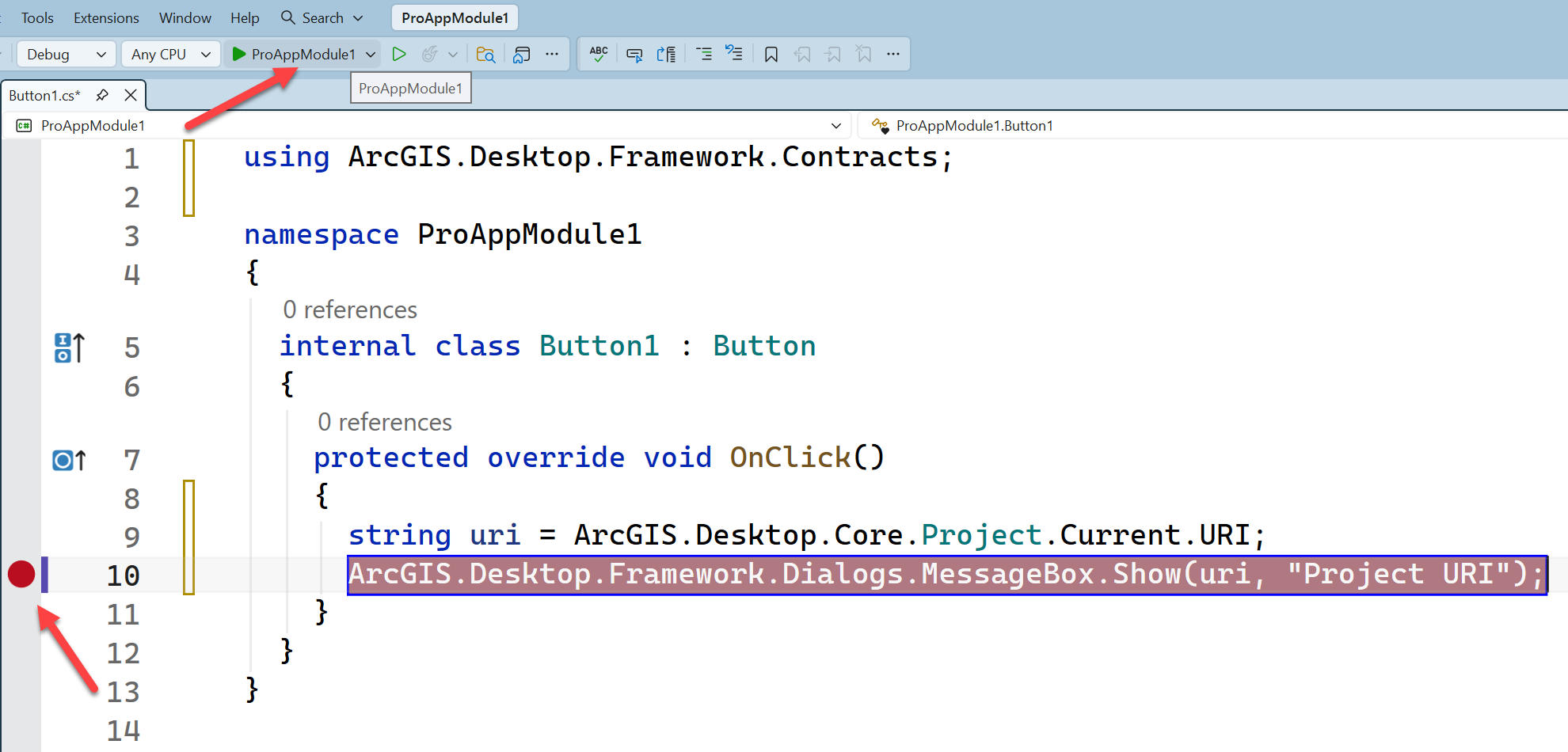This screenshot has width=1568, height=752.
Task: Click 'using' keyword on line 1
Action: point(287,158)
